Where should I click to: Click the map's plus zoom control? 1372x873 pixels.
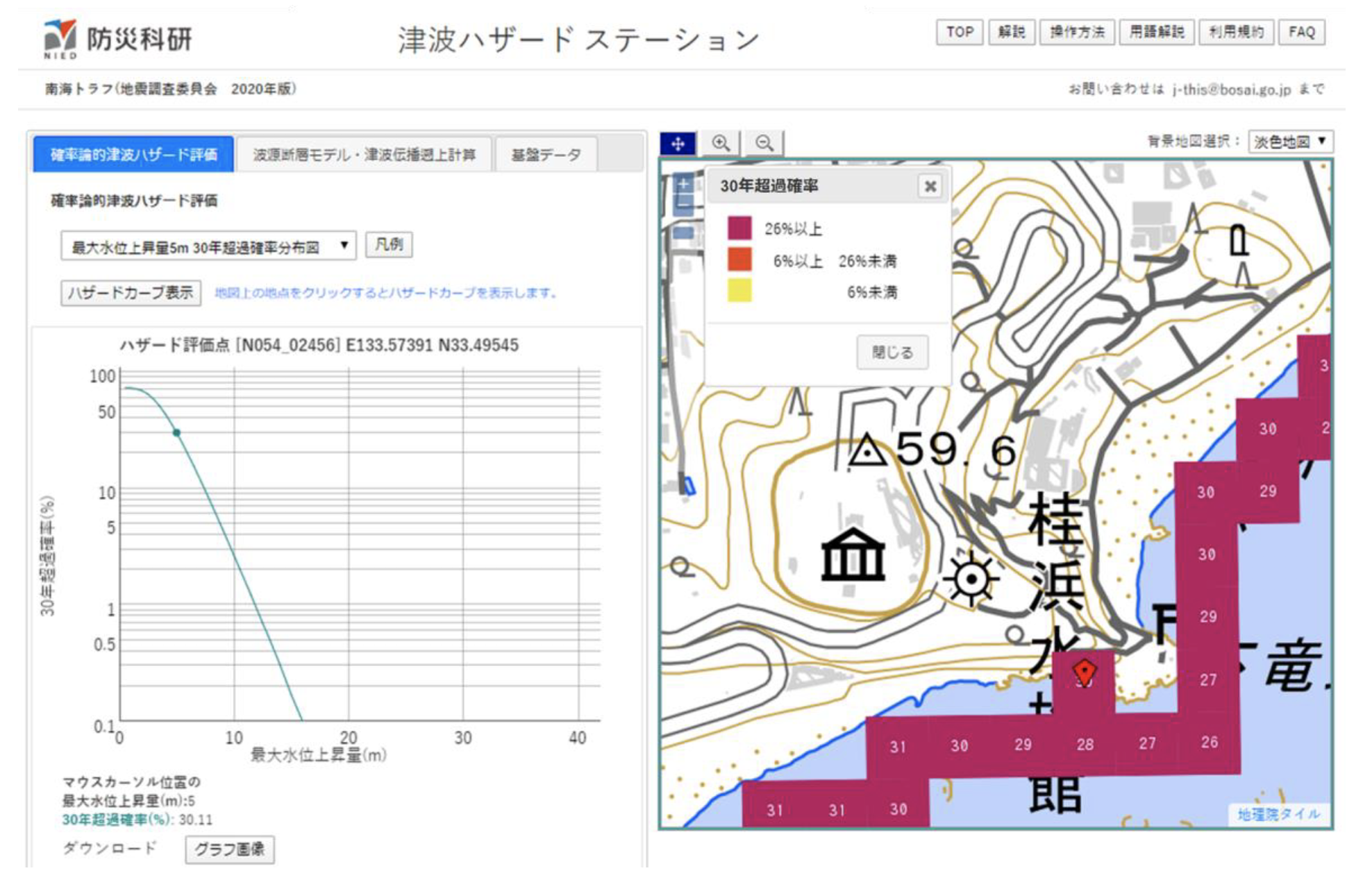pos(683,184)
